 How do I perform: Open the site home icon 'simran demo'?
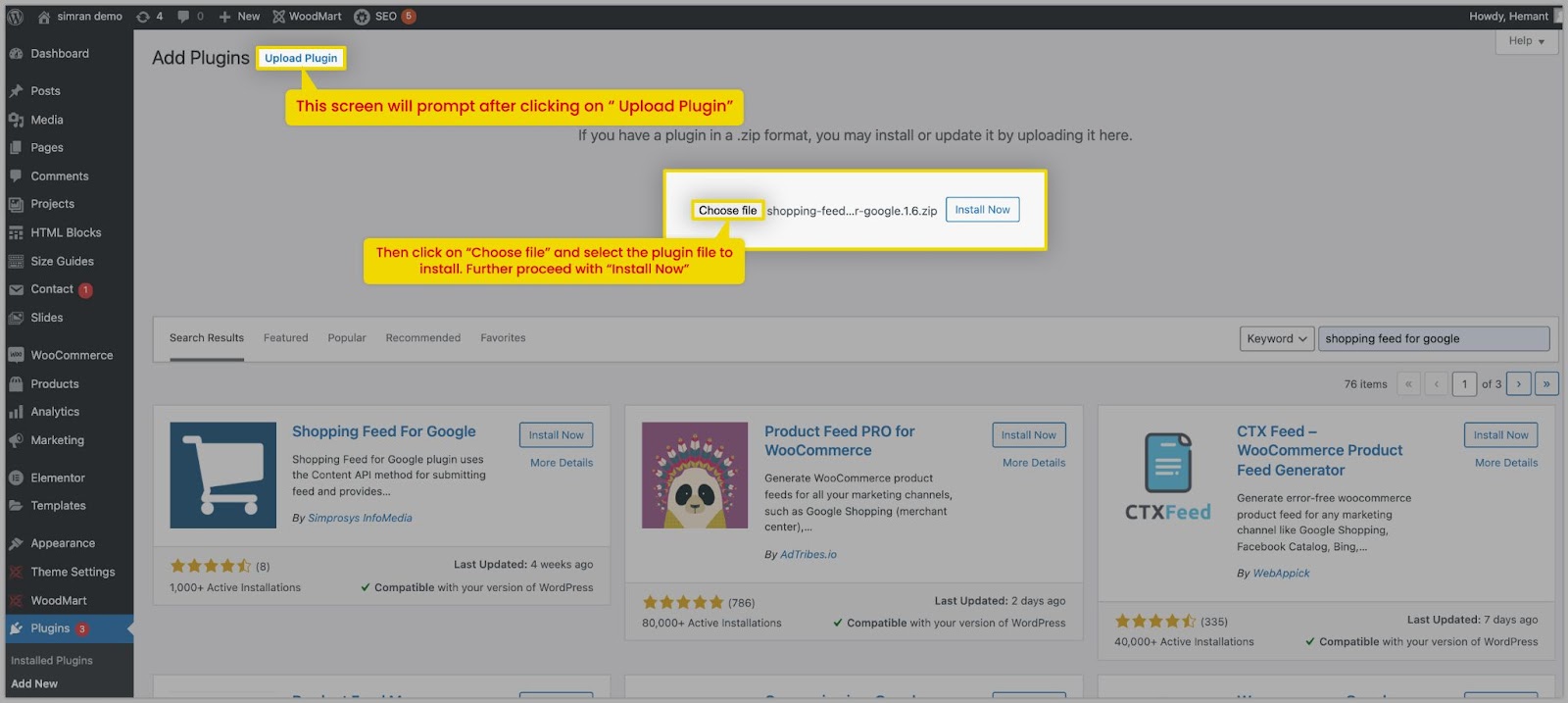point(44,17)
